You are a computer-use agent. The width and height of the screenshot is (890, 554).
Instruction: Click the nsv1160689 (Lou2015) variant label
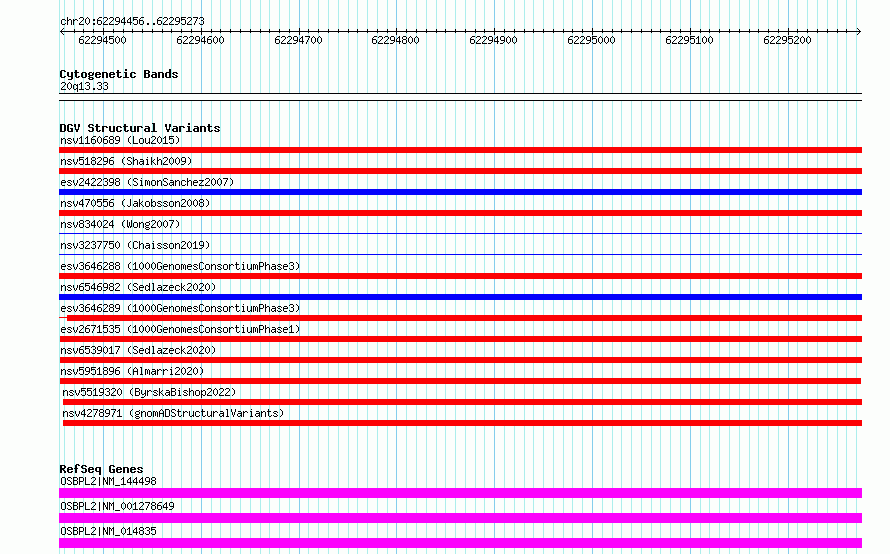point(120,140)
